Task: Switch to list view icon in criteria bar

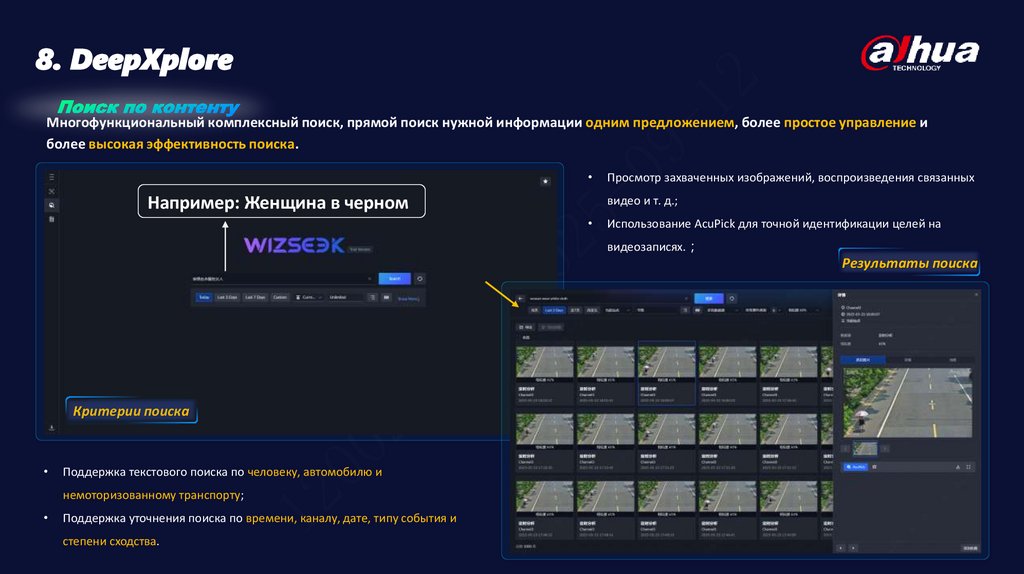Action: coord(373,297)
